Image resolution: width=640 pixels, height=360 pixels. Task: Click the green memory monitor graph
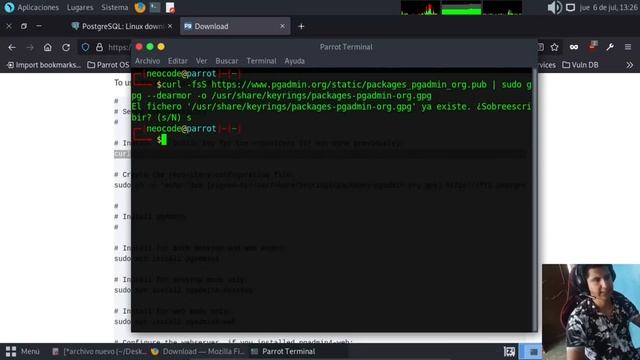click(462, 8)
